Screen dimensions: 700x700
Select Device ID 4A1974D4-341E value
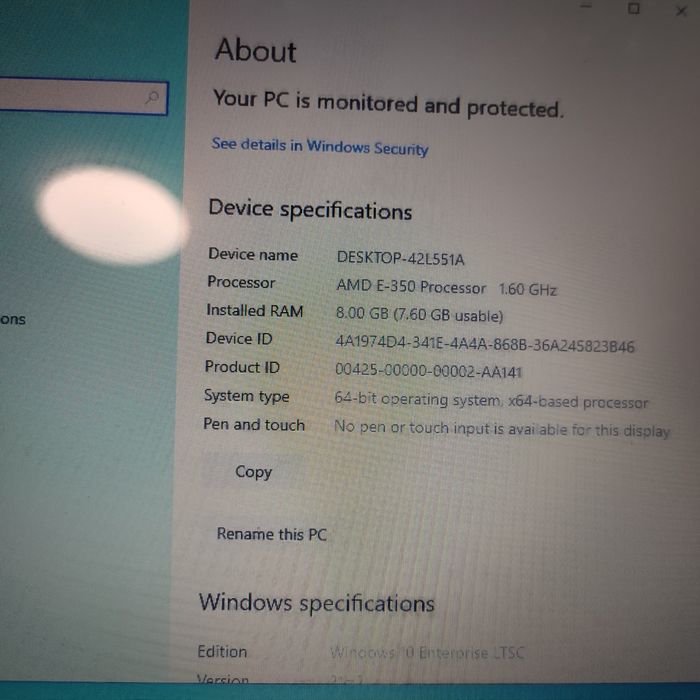(485, 344)
